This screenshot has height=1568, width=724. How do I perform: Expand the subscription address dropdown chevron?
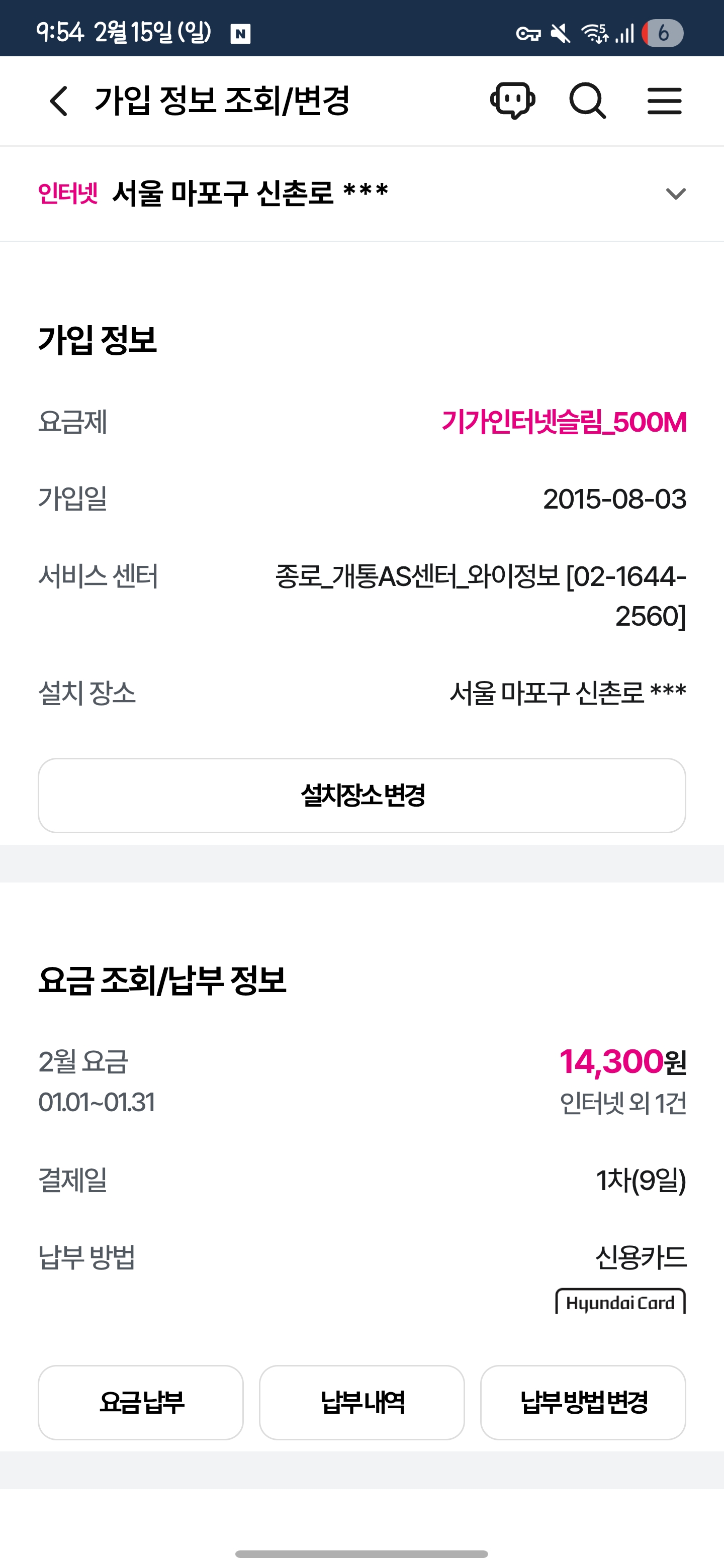tap(676, 194)
